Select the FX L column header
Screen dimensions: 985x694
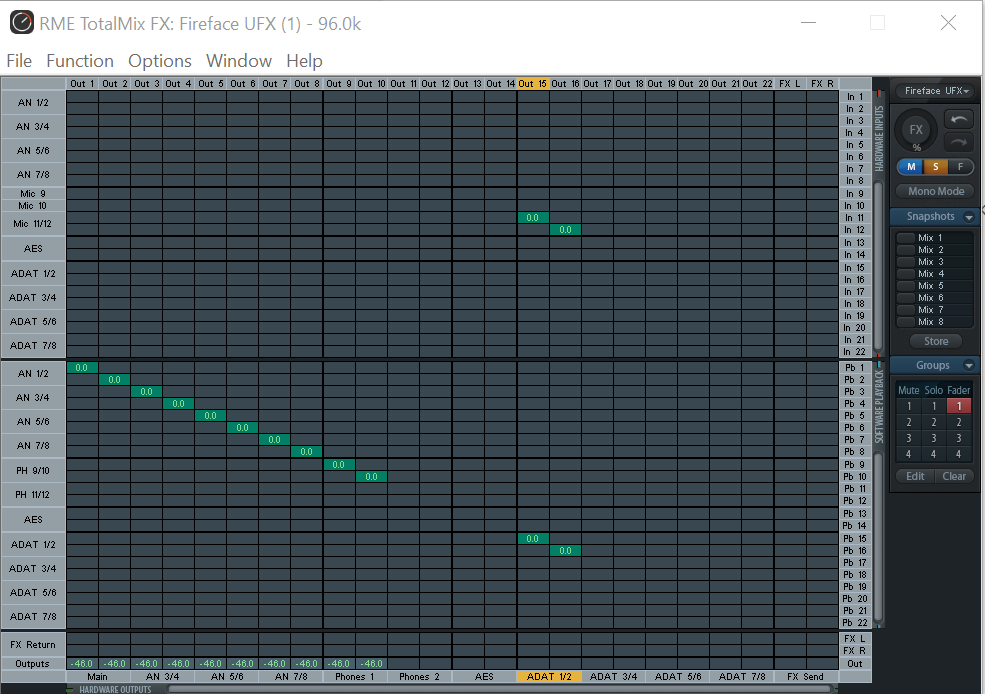click(790, 84)
